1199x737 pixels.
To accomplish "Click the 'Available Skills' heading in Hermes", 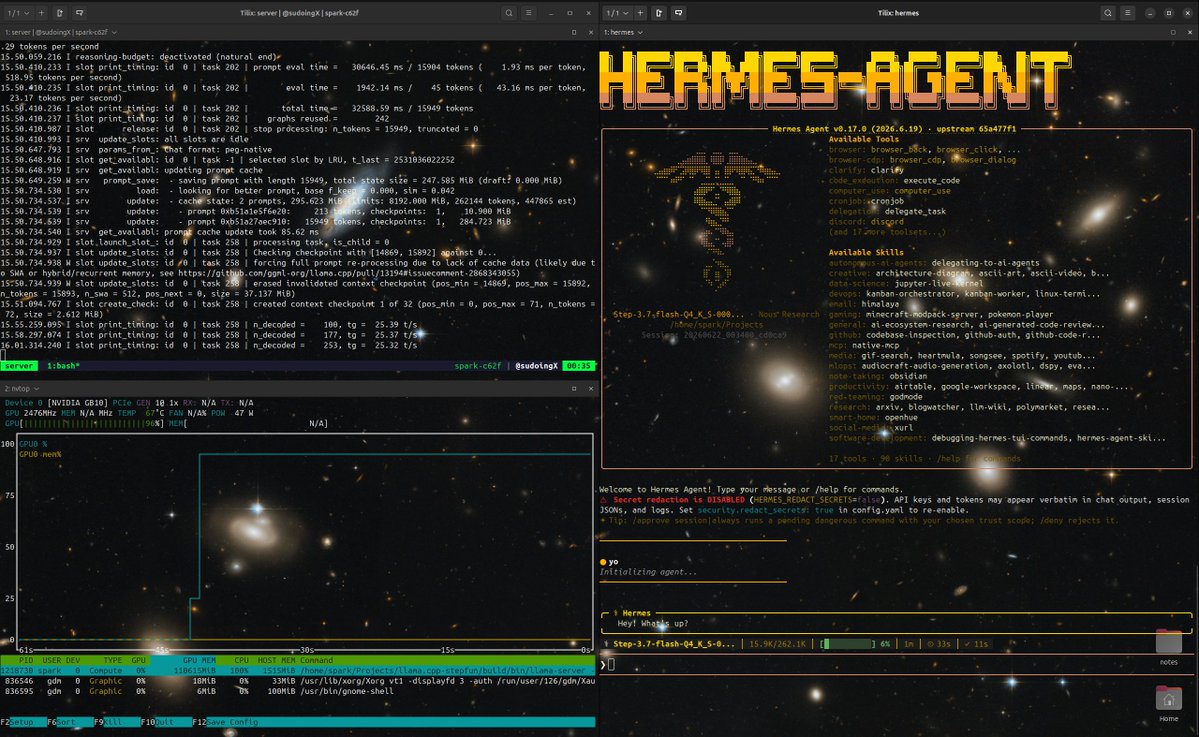I will pos(866,252).
